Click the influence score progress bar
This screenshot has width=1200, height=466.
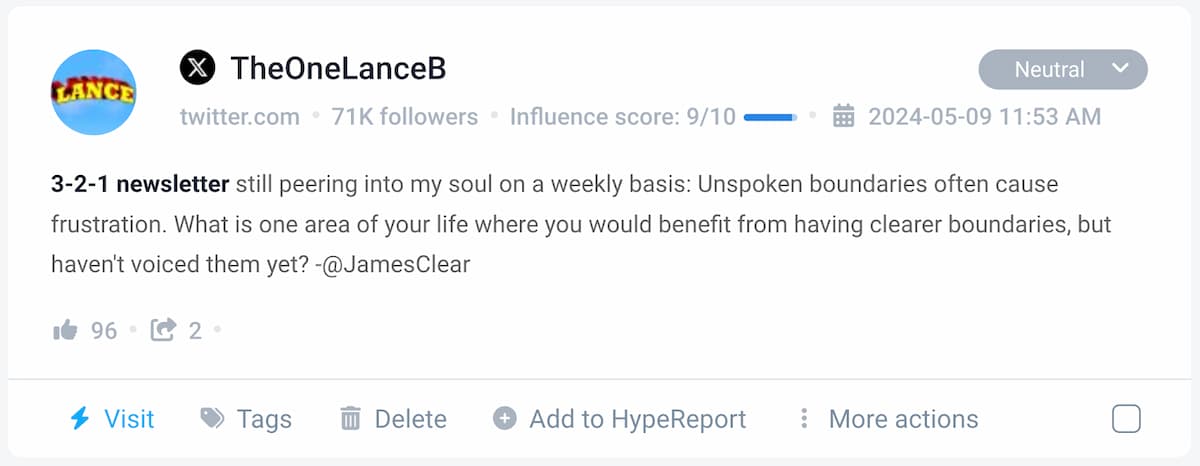tap(770, 117)
